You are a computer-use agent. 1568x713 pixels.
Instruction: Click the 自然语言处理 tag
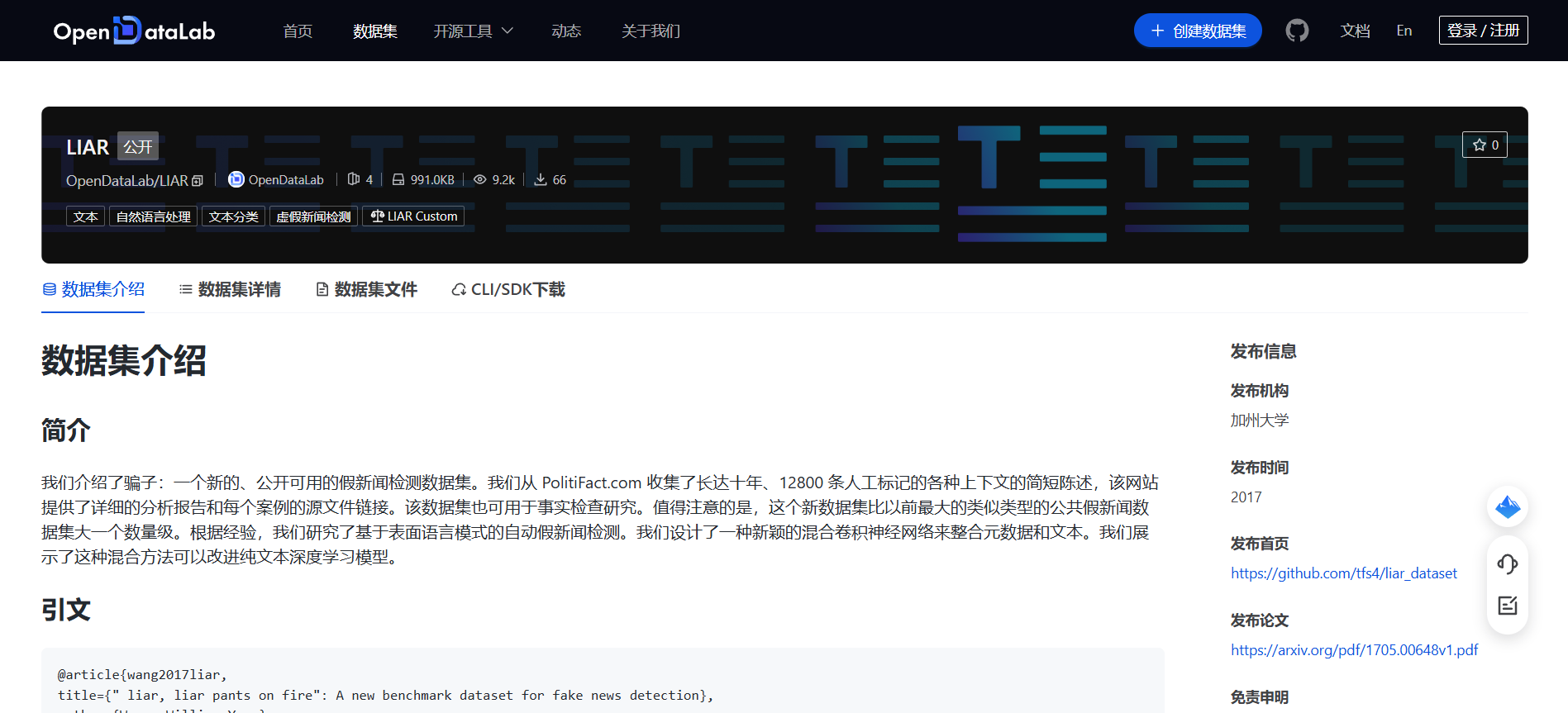point(153,216)
